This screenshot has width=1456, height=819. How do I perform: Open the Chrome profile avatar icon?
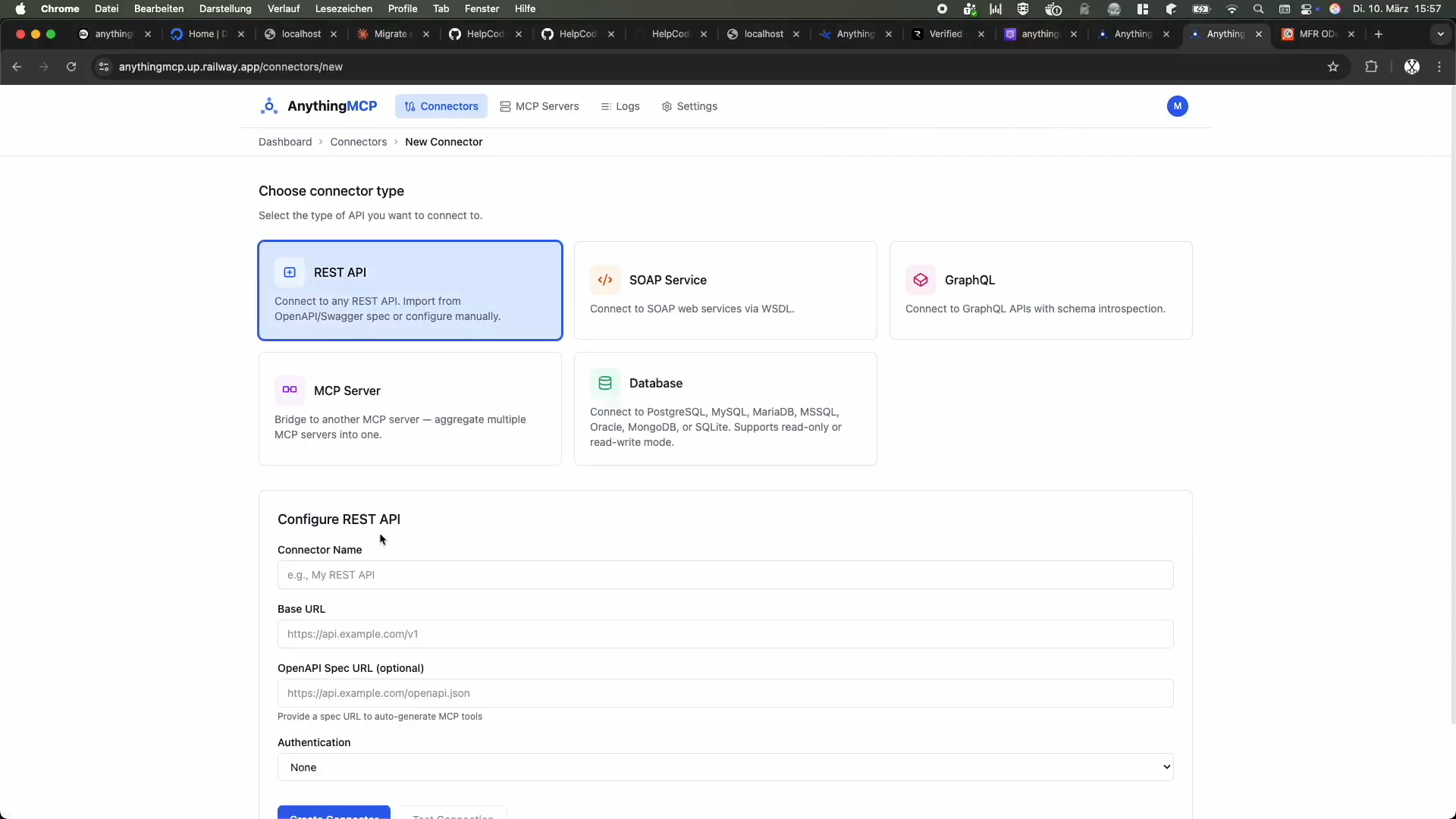tap(1412, 67)
